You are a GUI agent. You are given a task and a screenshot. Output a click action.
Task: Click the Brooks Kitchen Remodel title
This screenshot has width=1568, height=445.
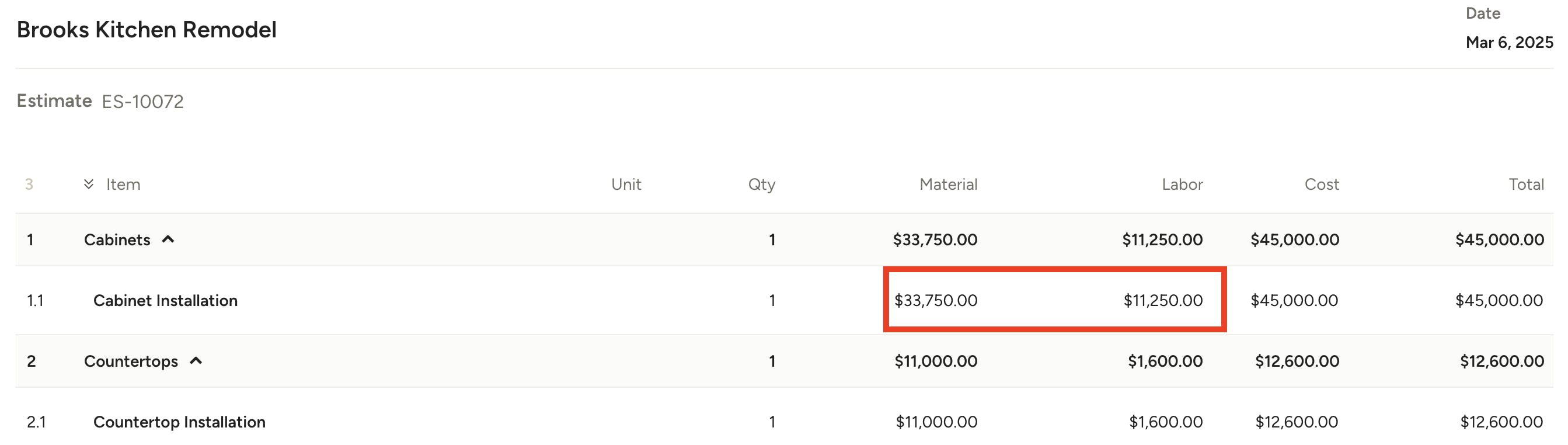pyautogui.click(x=146, y=29)
